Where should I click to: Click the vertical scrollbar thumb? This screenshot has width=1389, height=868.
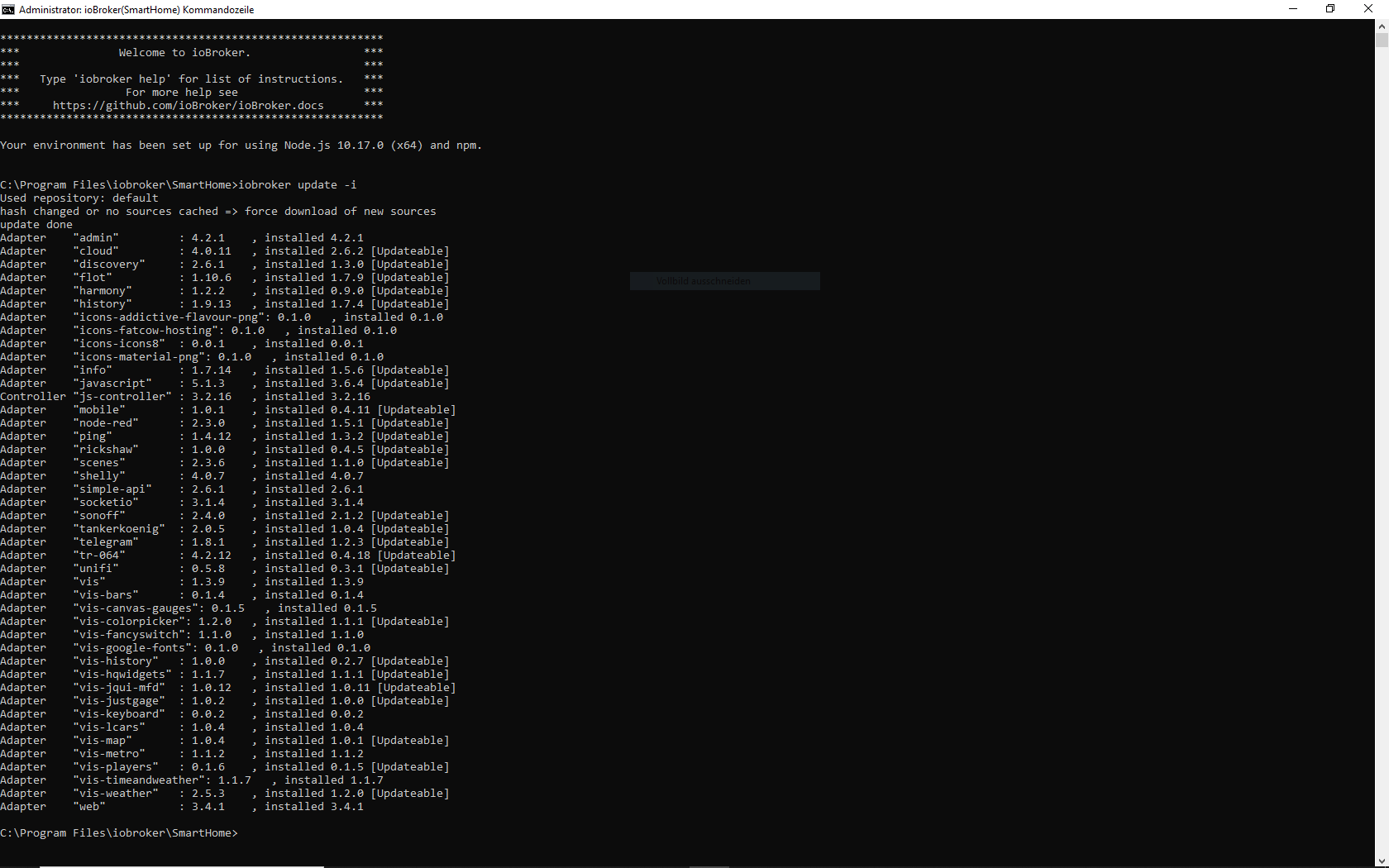tap(1382, 41)
